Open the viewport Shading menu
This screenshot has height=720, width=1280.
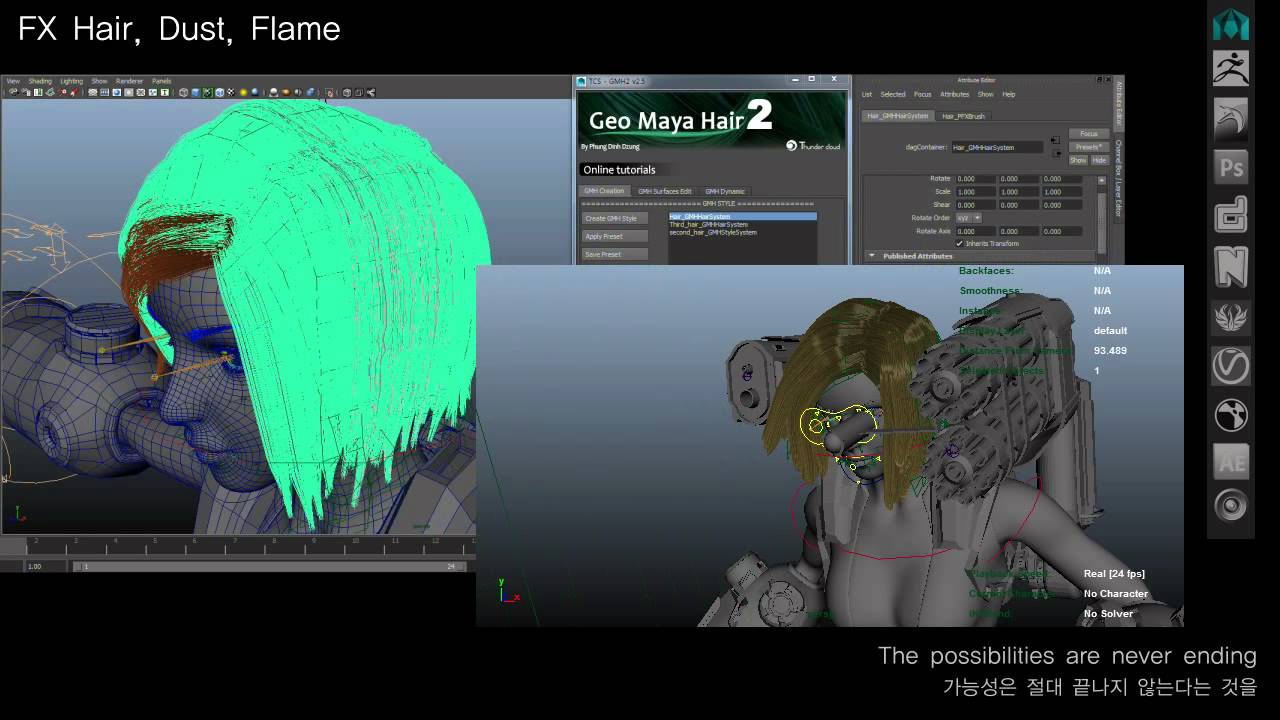pyautogui.click(x=40, y=81)
